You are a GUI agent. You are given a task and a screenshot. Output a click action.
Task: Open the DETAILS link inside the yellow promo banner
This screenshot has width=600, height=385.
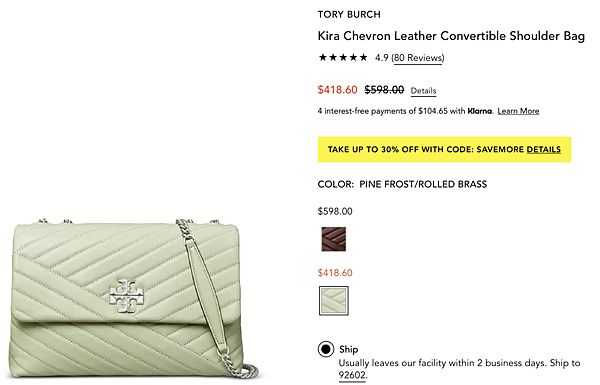(x=543, y=149)
